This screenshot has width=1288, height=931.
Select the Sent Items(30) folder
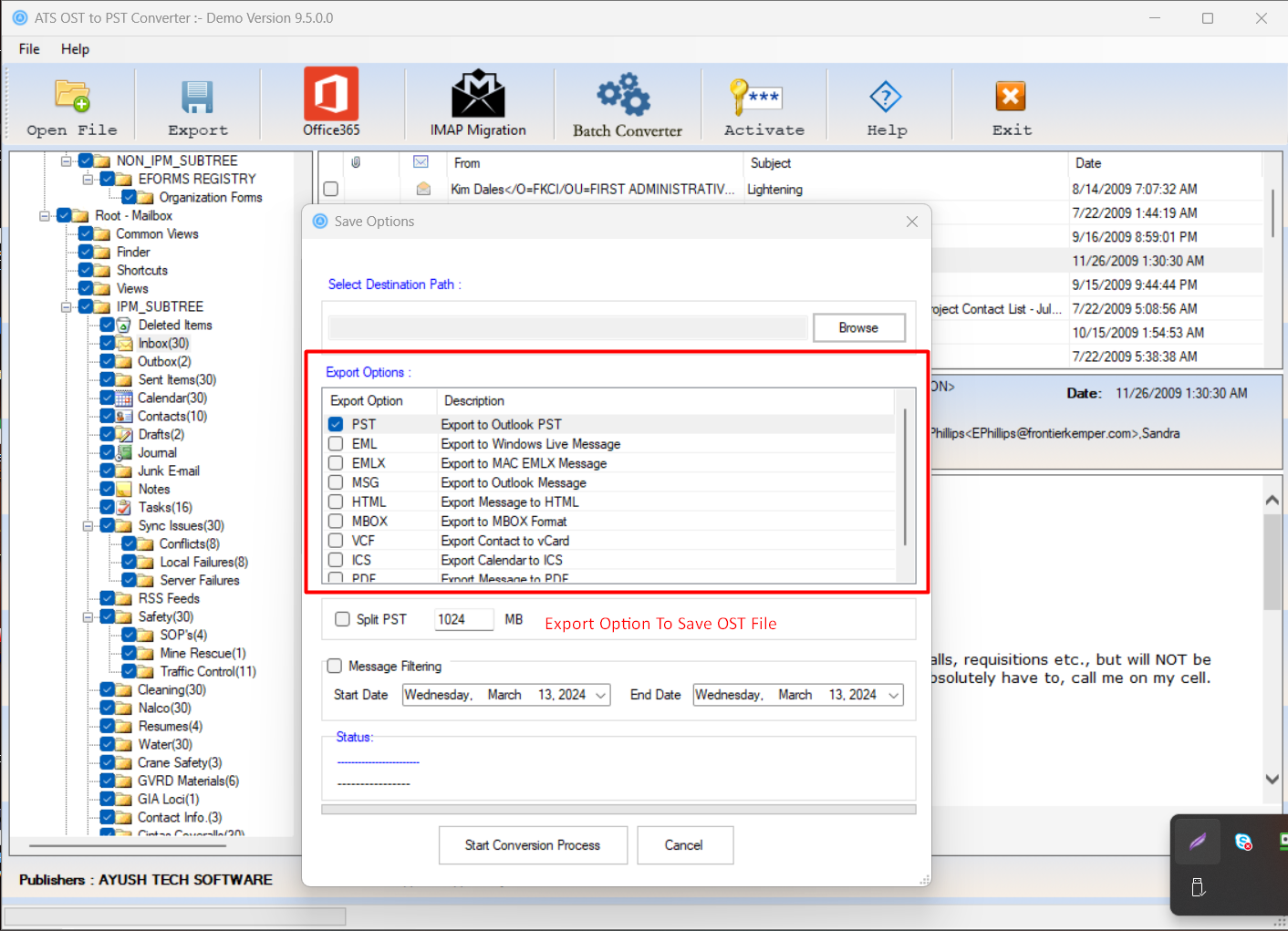(x=177, y=379)
